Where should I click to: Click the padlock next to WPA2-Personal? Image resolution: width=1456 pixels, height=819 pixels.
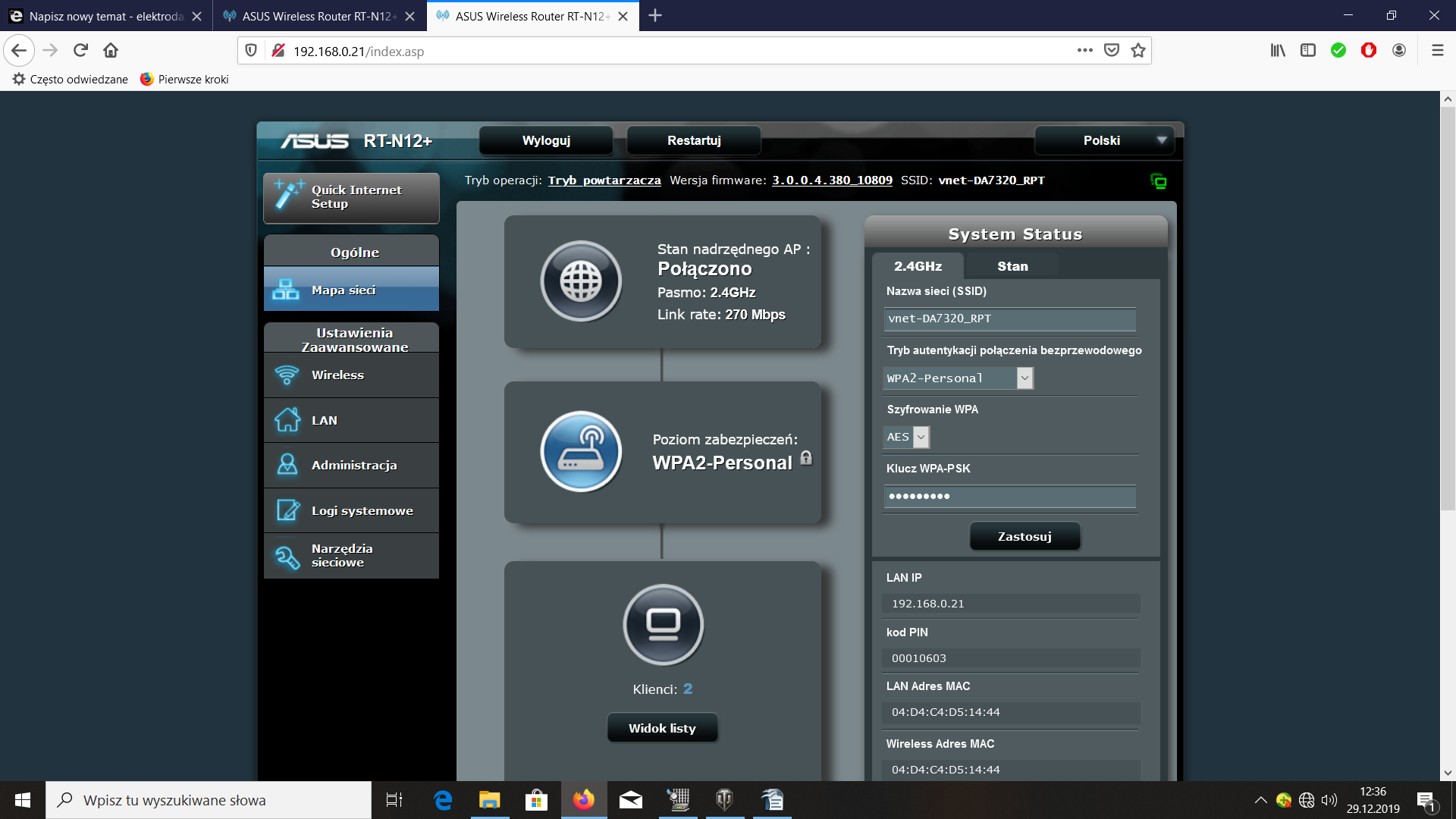(806, 457)
